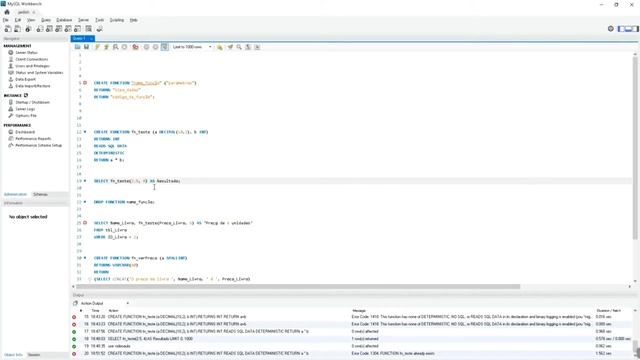640x360 pixels.
Task: Open the Help menu
Action: pos(133,20)
